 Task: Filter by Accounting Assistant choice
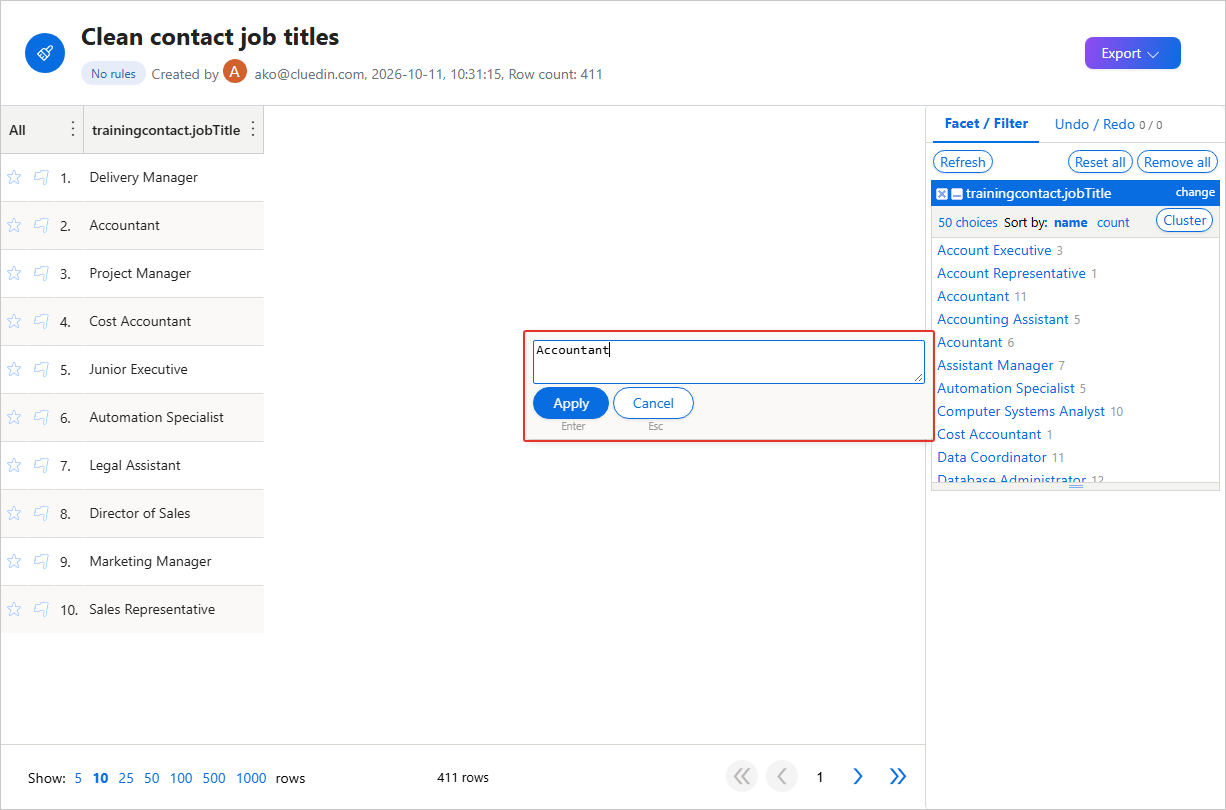pyautogui.click(x=1003, y=319)
